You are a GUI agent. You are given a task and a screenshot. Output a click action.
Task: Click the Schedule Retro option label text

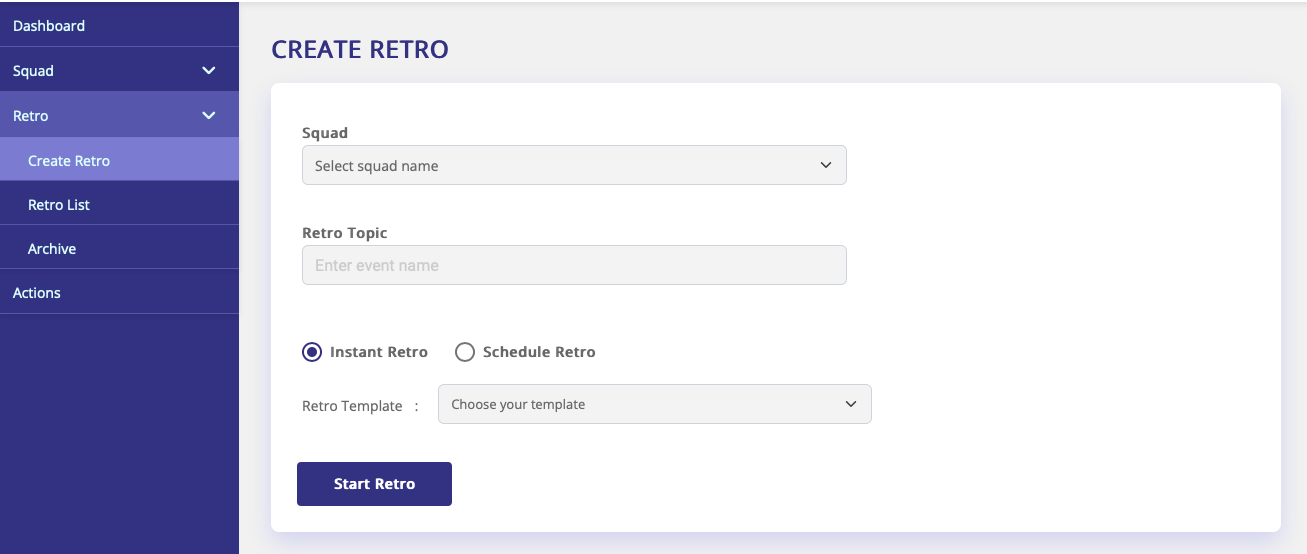(x=539, y=352)
